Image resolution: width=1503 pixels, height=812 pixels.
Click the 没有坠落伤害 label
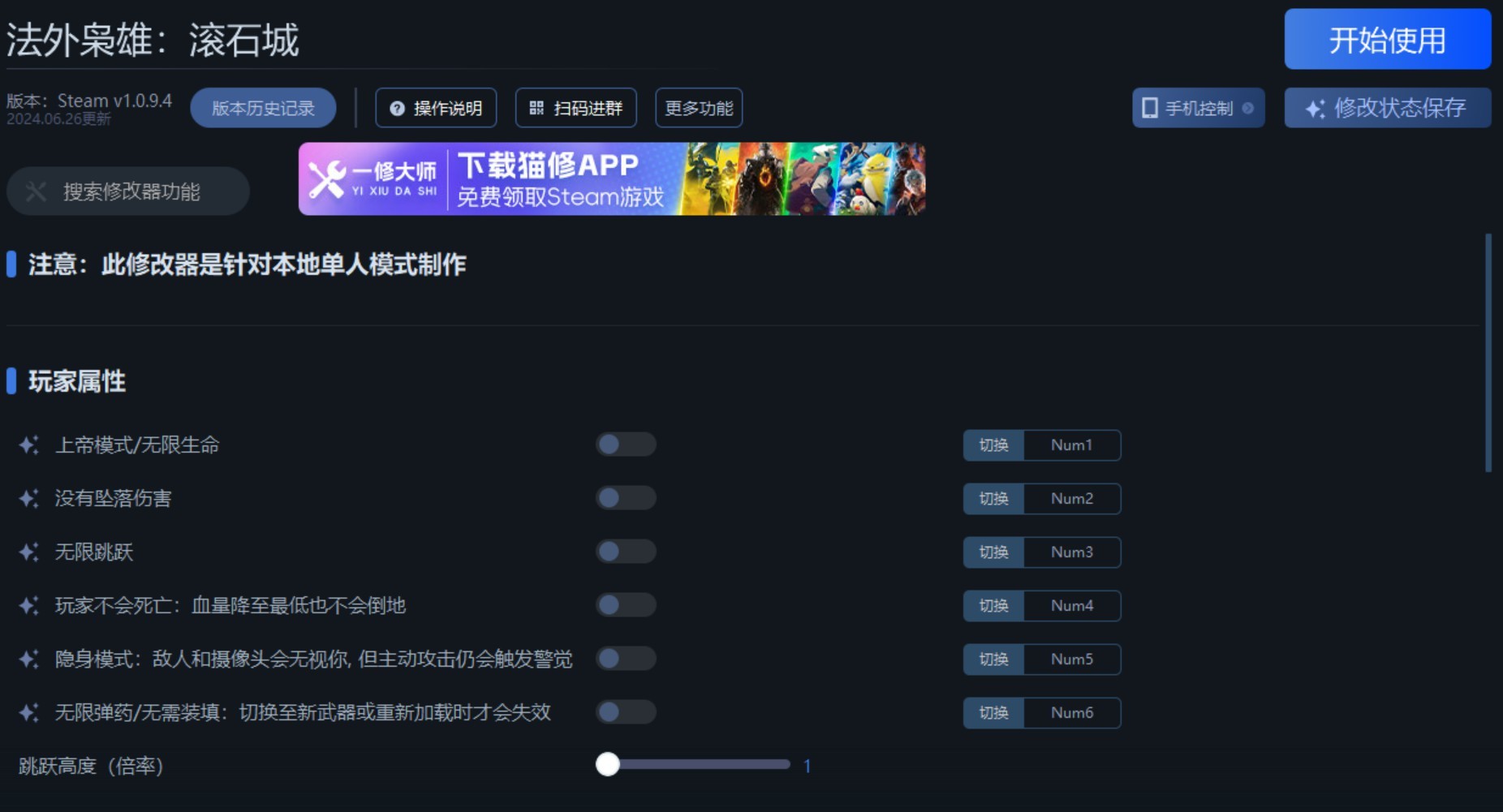(x=113, y=499)
